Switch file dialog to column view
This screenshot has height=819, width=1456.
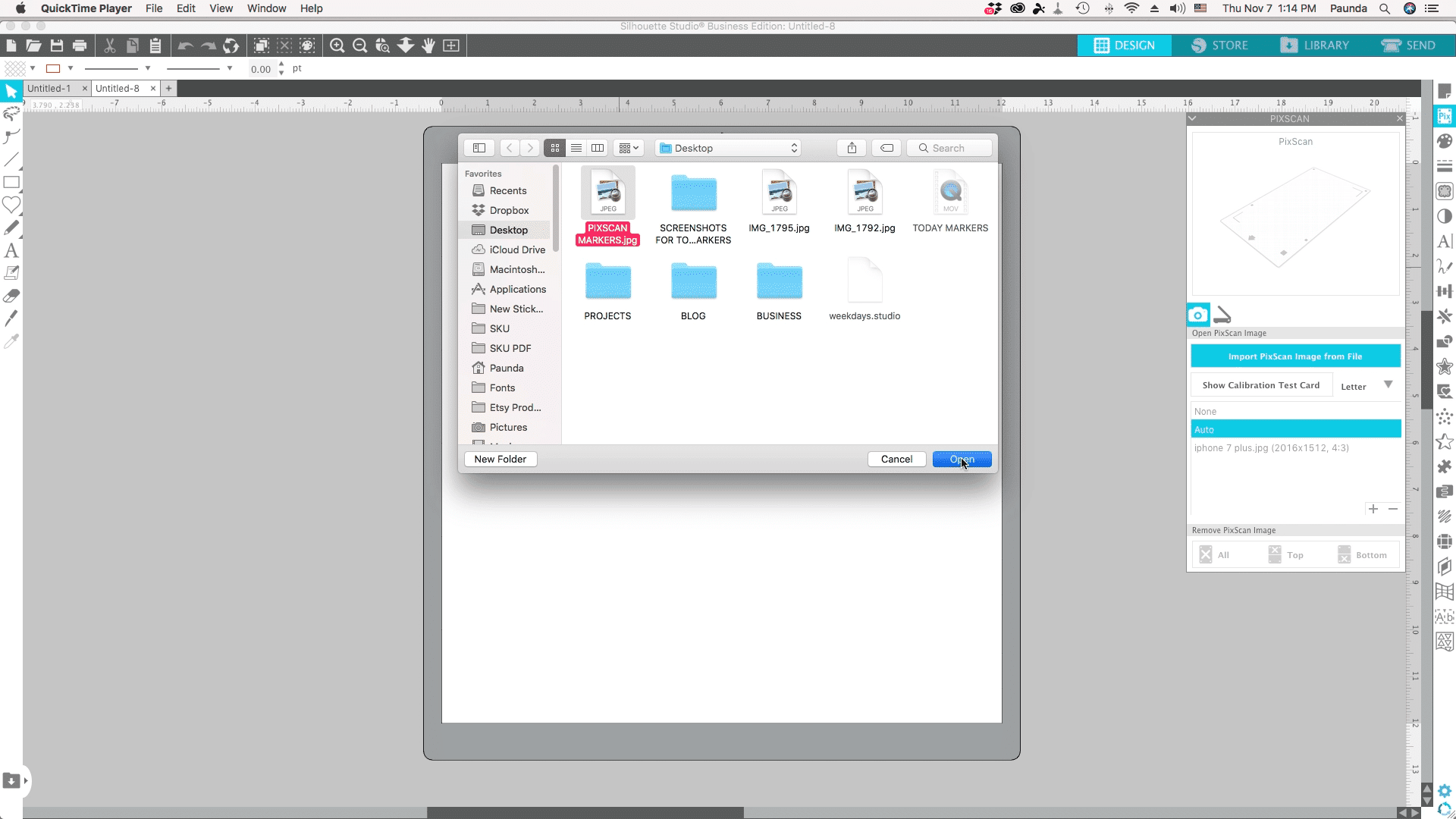(x=598, y=148)
